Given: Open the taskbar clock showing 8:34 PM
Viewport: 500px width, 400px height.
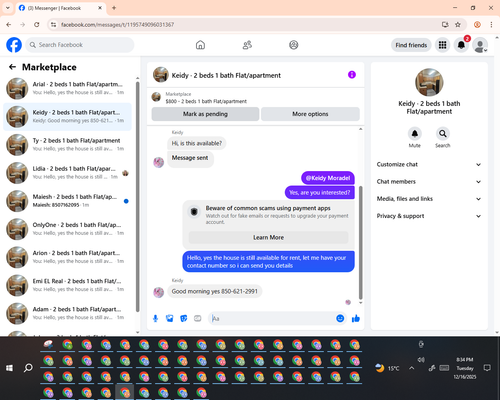Looking at the screenshot, I should [465, 368].
